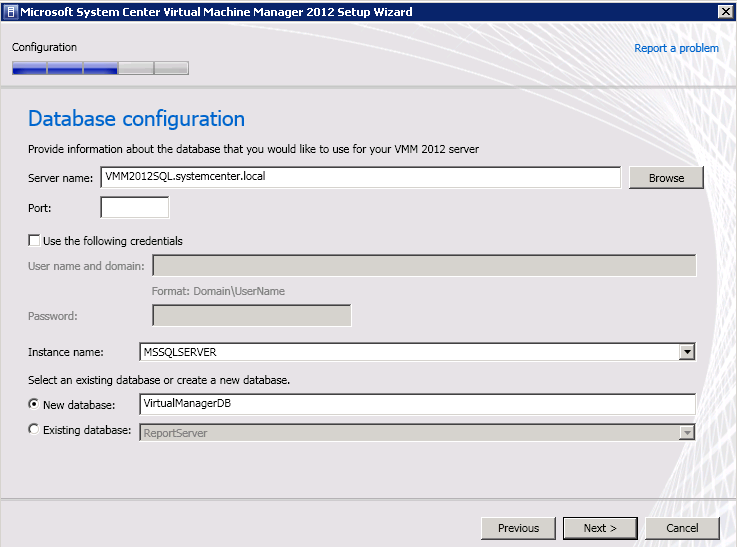The height and width of the screenshot is (547, 737).
Task: Cancel the setup wizard
Action: pyautogui.click(x=682, y=528)
